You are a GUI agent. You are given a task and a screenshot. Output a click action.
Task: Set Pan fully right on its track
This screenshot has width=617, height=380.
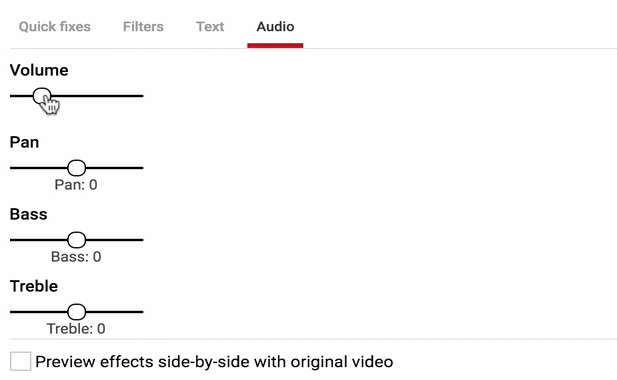(x=142, y=168)
